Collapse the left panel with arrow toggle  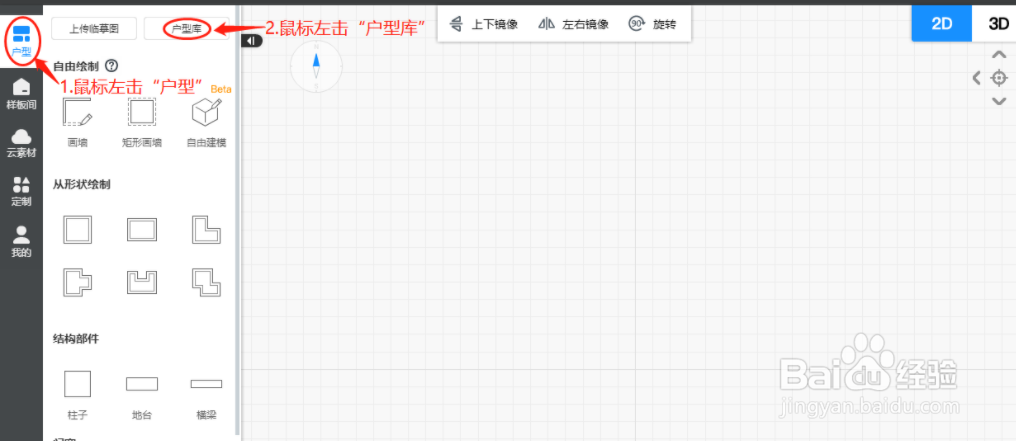pyautogui.click(x=251, y=41)
